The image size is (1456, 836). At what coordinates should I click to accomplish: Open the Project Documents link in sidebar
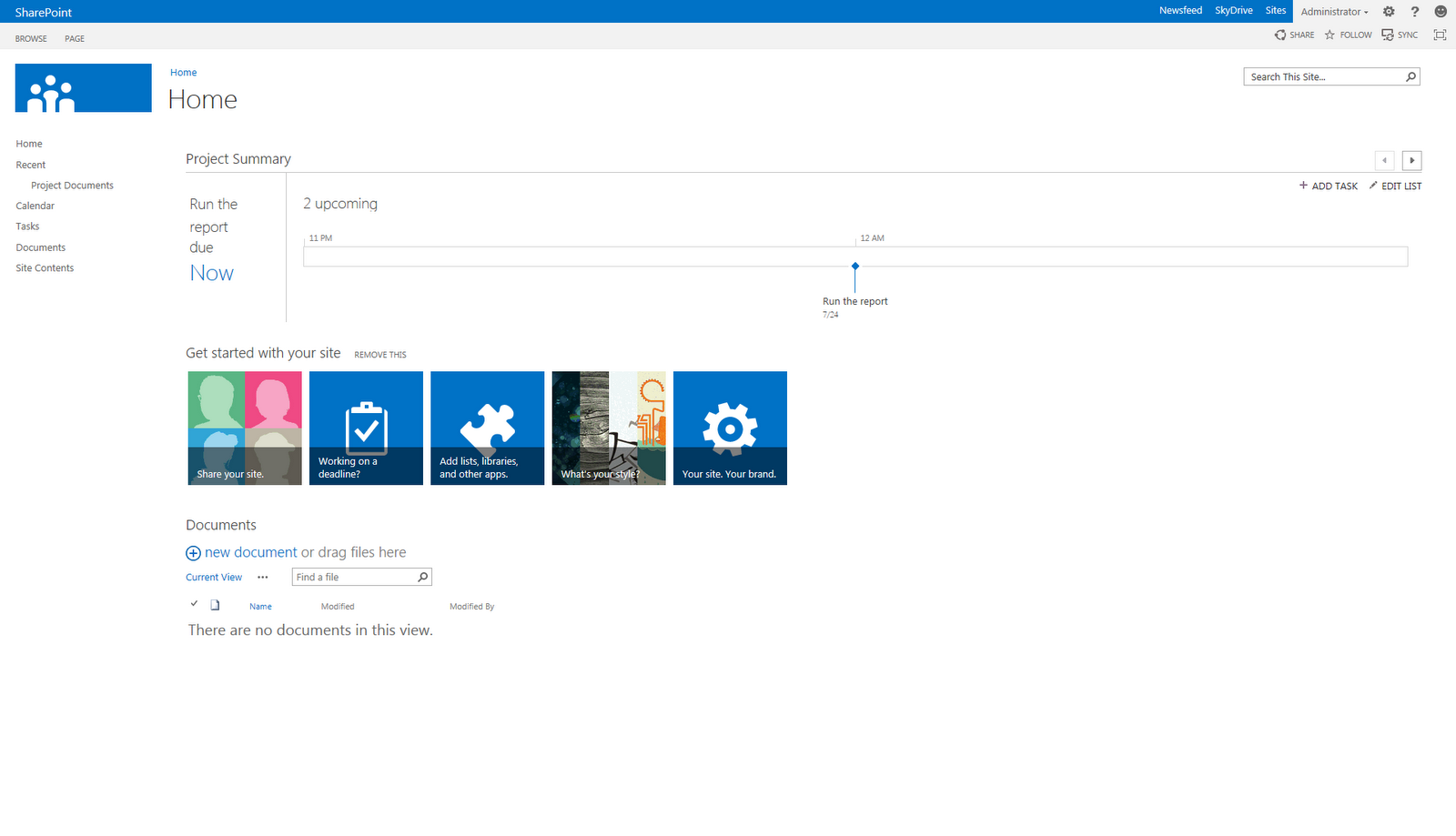pyautogui.click(x=72, y=185)
